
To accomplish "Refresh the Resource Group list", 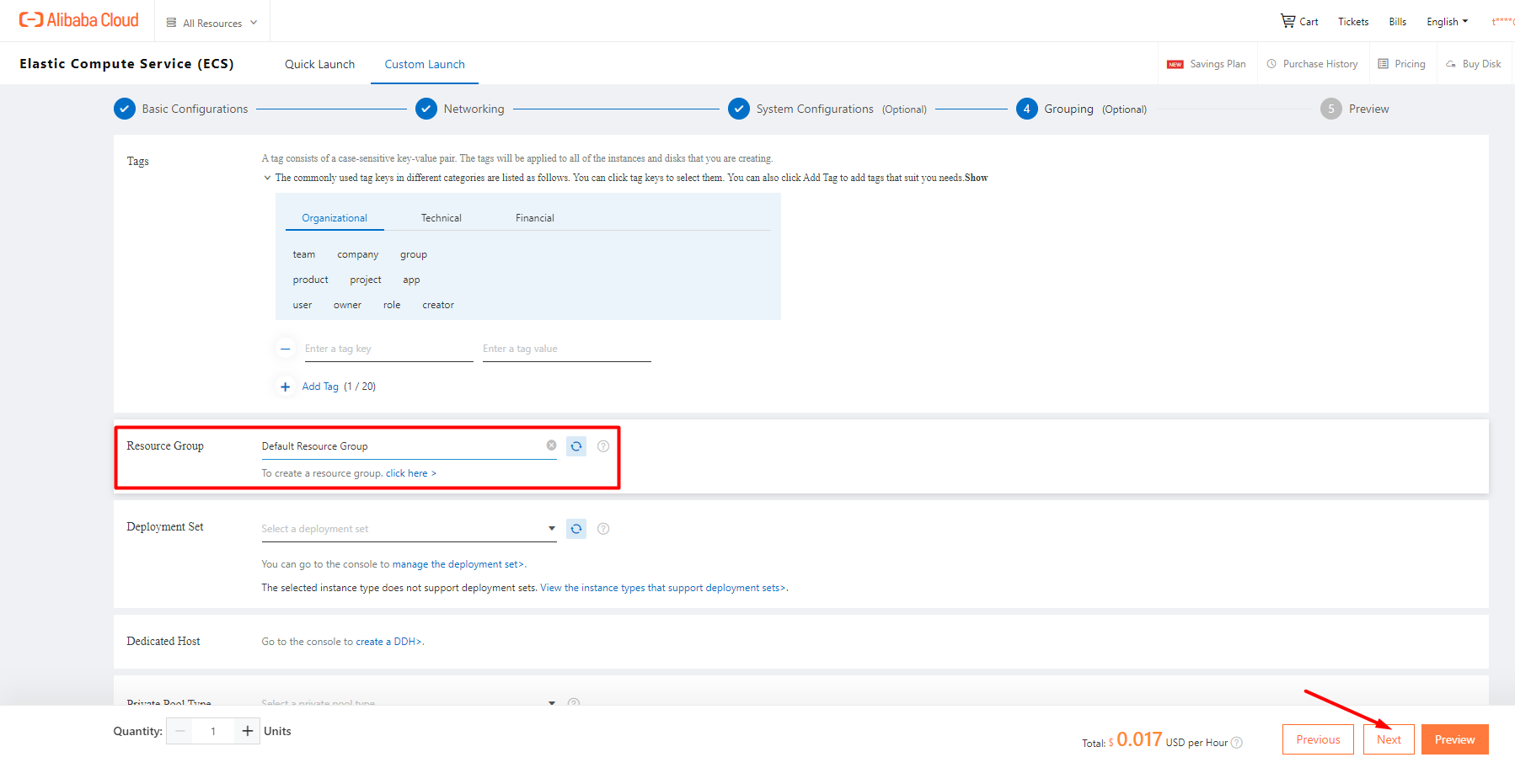I will (575, 445).
